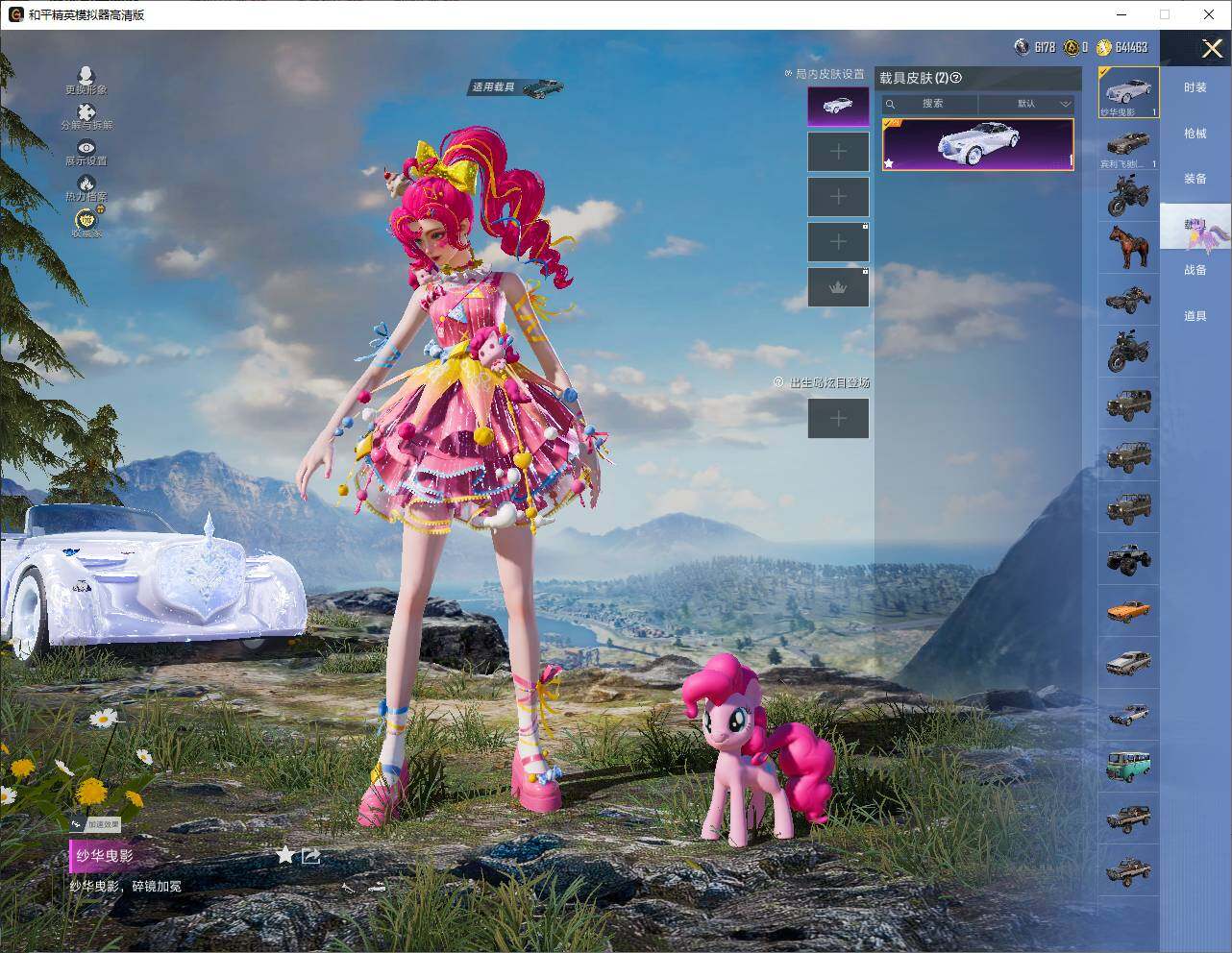Select the 纱华曳影 vehicle in list
1232x953 pixels.
pyautogui.click(x=1128, y=92)
